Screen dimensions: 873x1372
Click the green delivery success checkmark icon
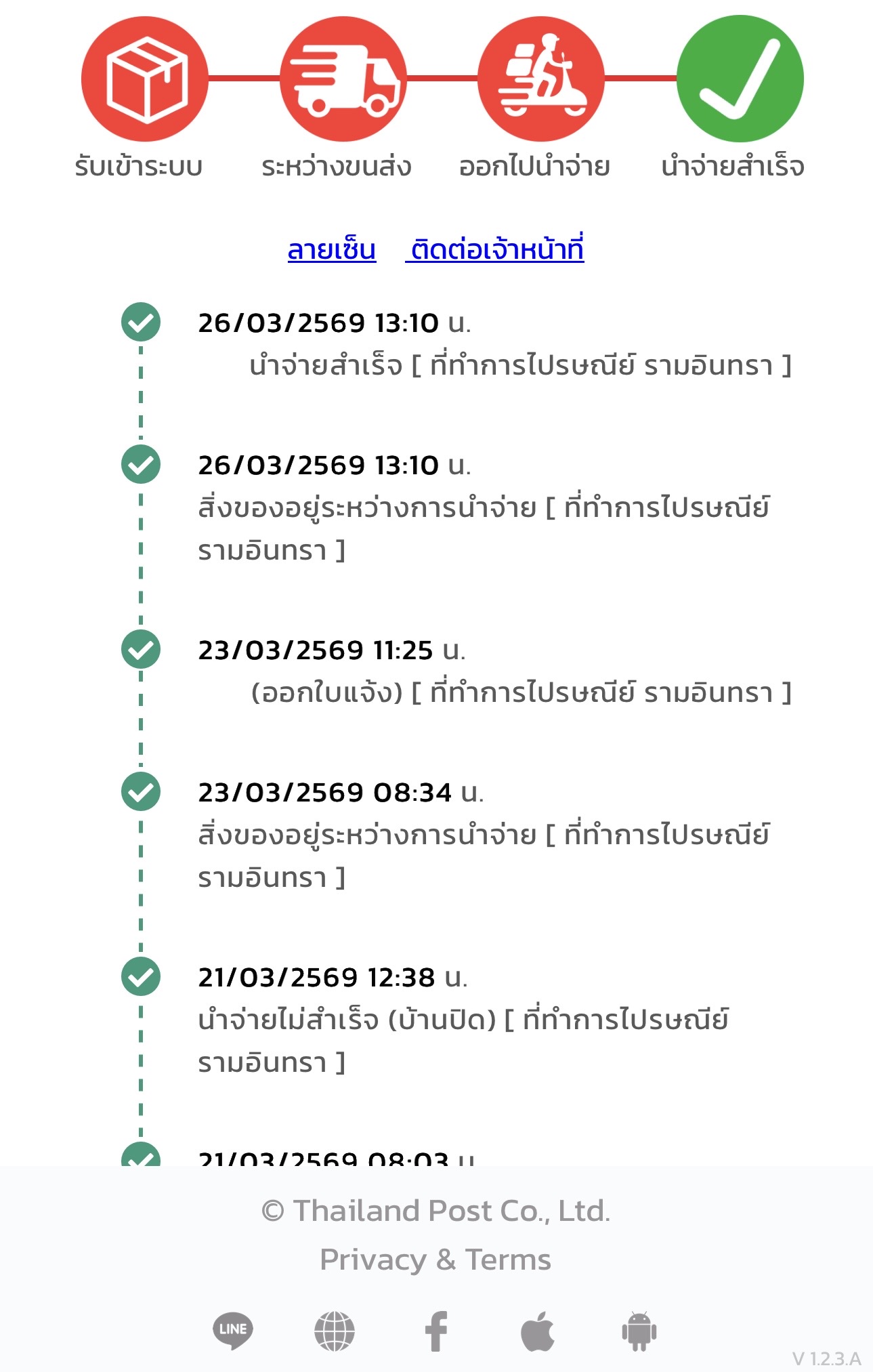[x=740, y=79]
